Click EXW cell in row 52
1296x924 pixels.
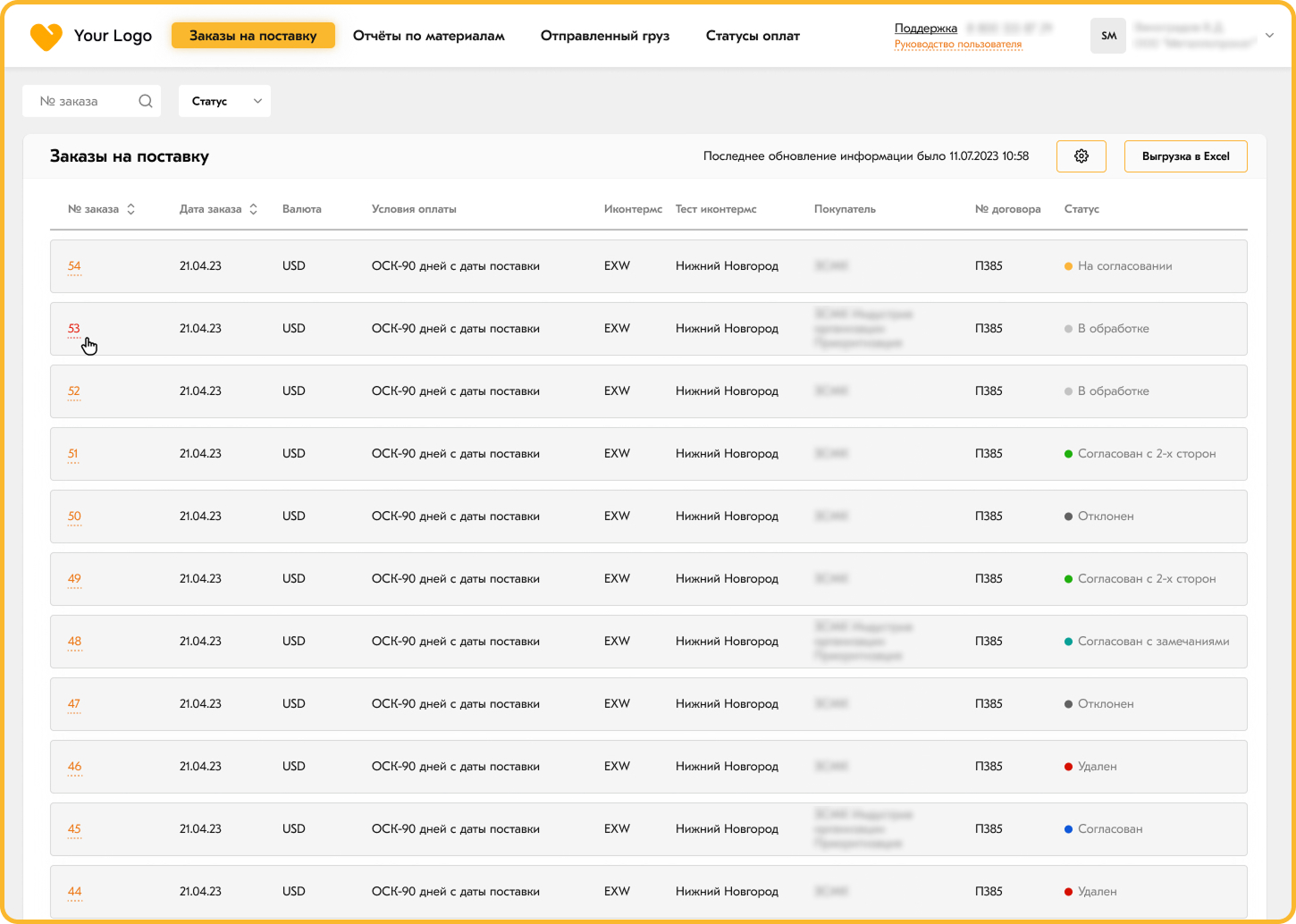617,391
